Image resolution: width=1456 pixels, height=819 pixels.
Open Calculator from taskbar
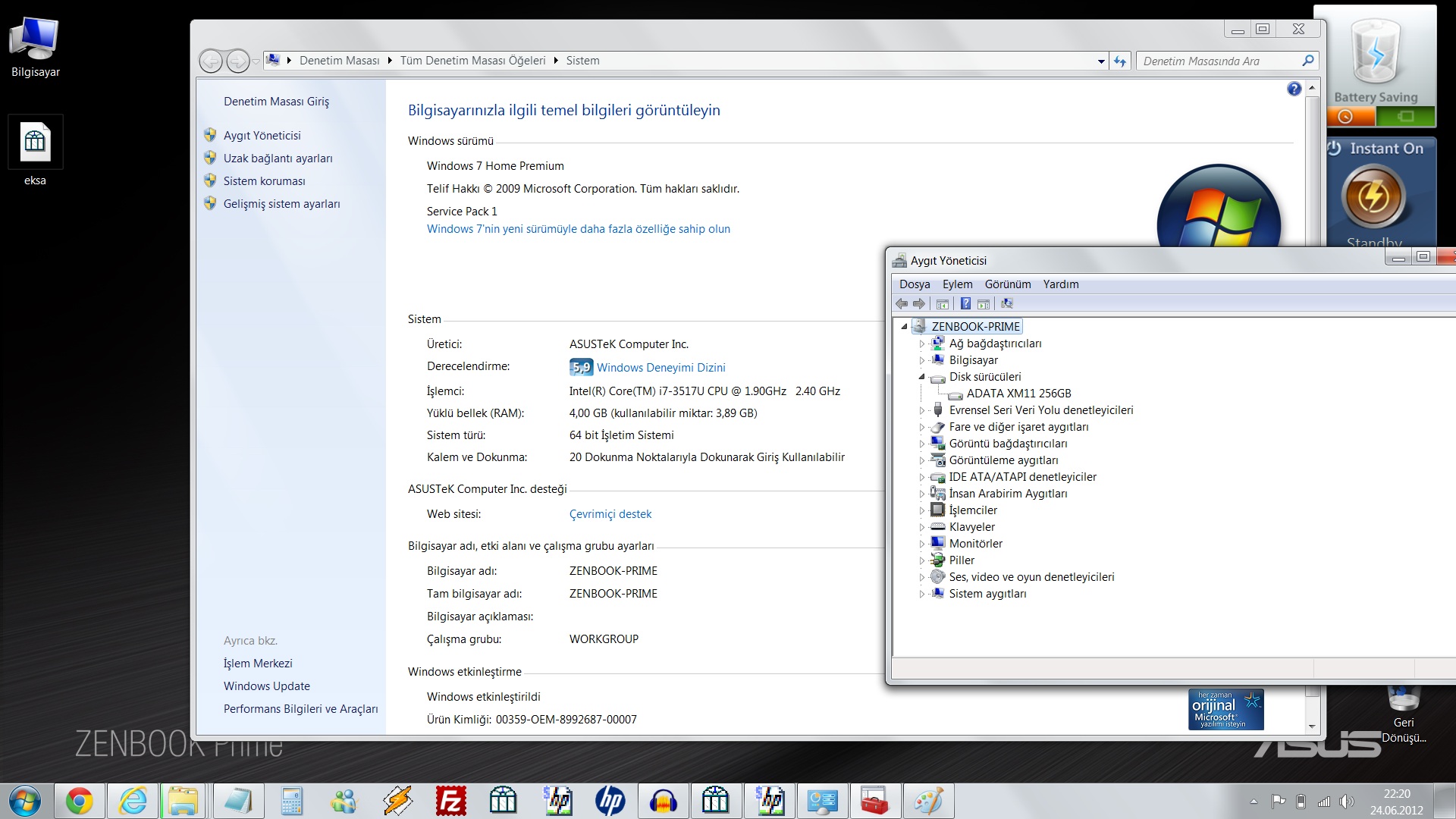(291, 801)
